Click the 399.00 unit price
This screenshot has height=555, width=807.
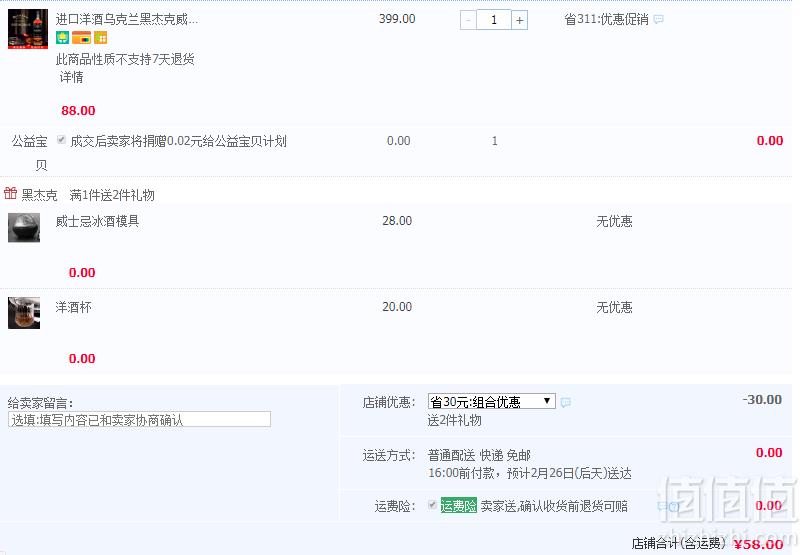click(397, 19)
